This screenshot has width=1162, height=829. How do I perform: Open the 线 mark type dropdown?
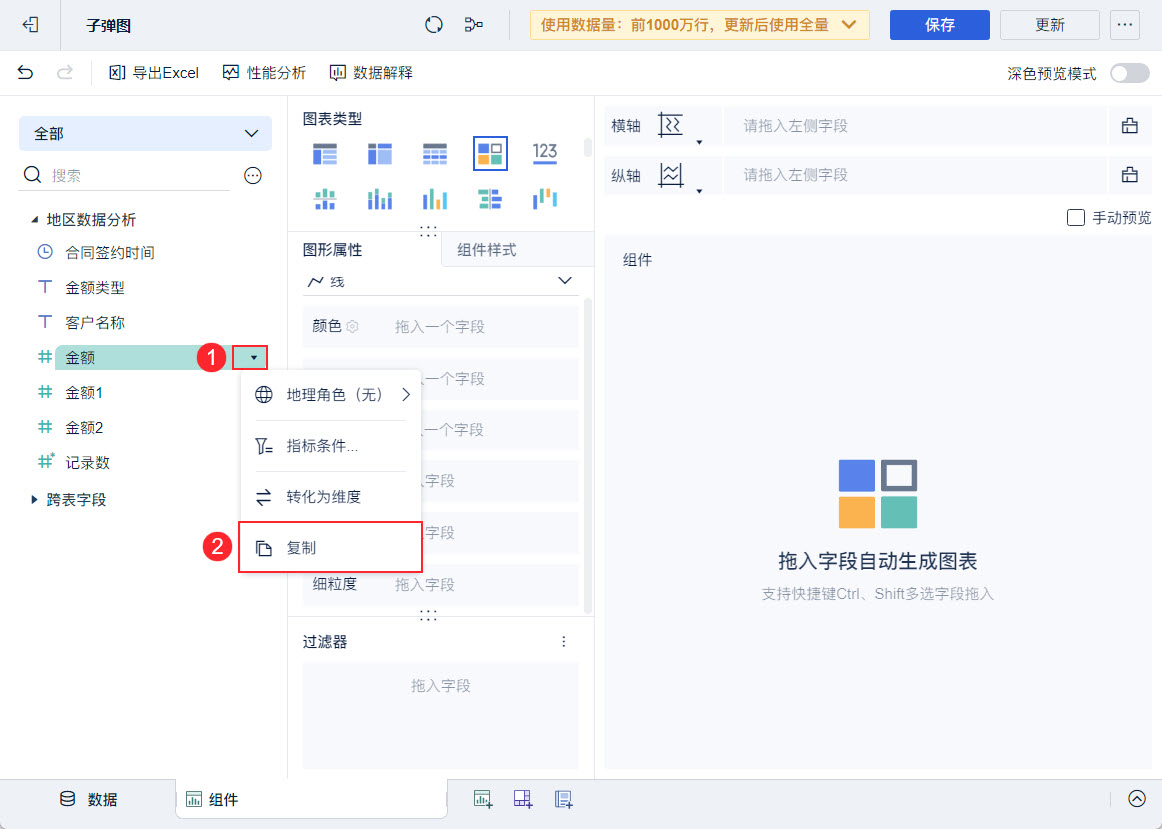coord(440,282)
